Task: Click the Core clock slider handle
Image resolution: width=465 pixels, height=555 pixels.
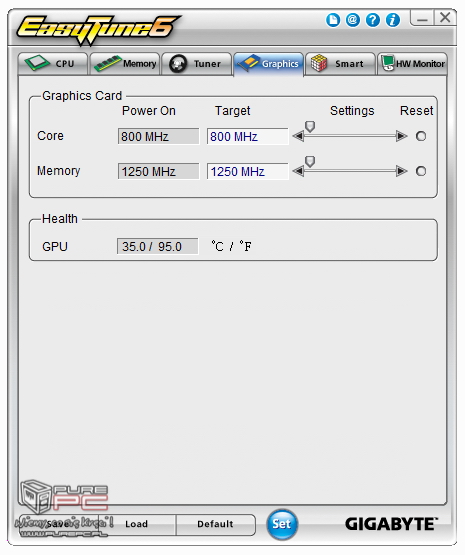Action: (x=310, y=127)
